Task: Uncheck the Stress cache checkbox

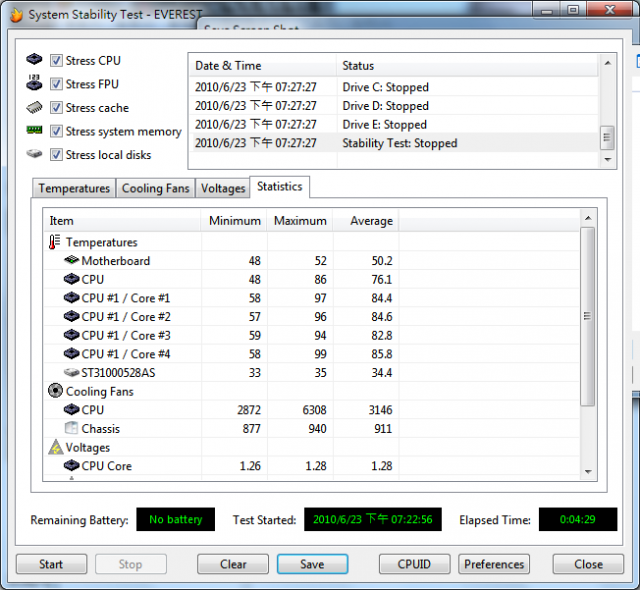Action: (x=56, y=108)
